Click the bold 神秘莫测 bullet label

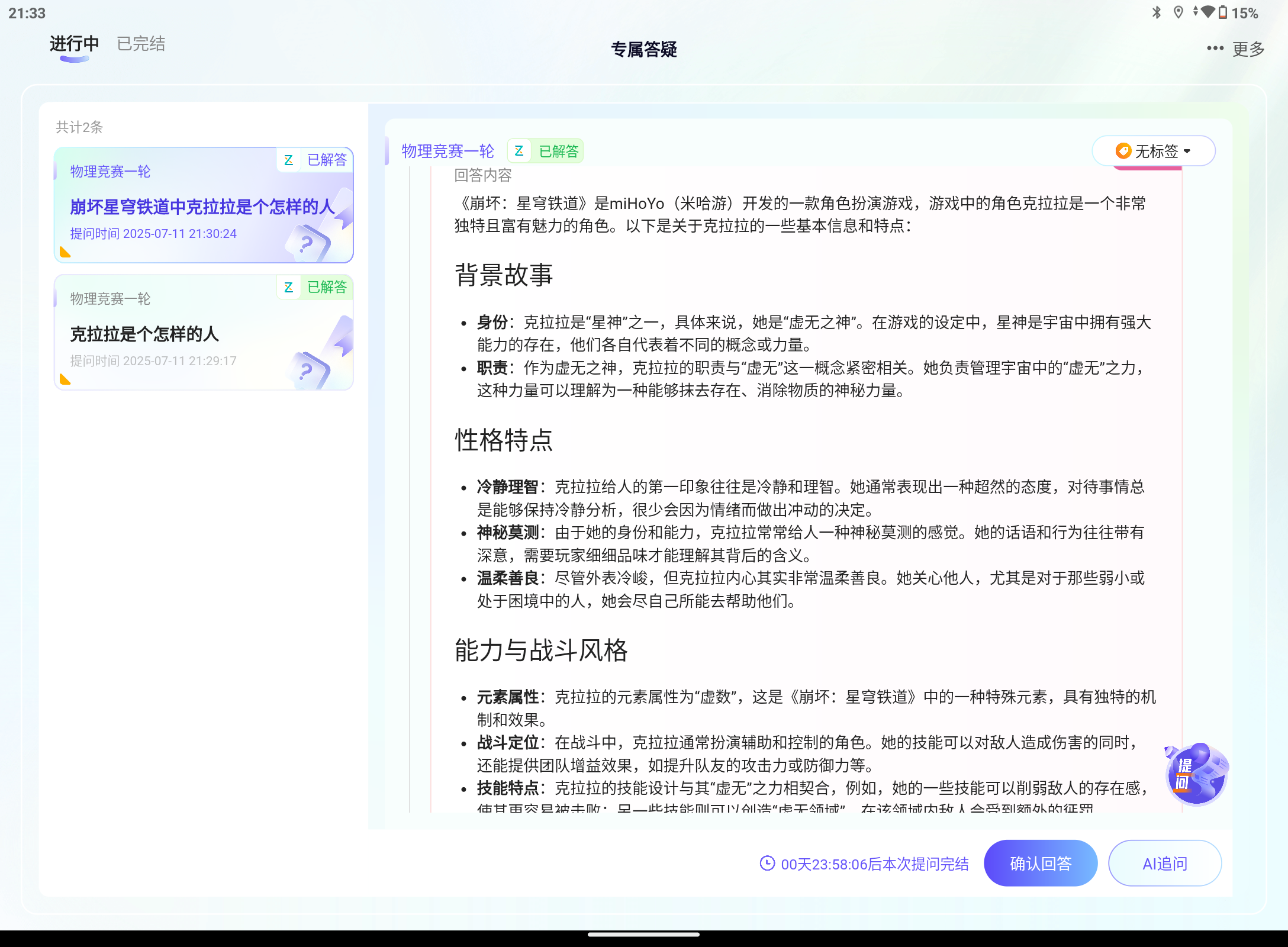[x=508, y=533]
